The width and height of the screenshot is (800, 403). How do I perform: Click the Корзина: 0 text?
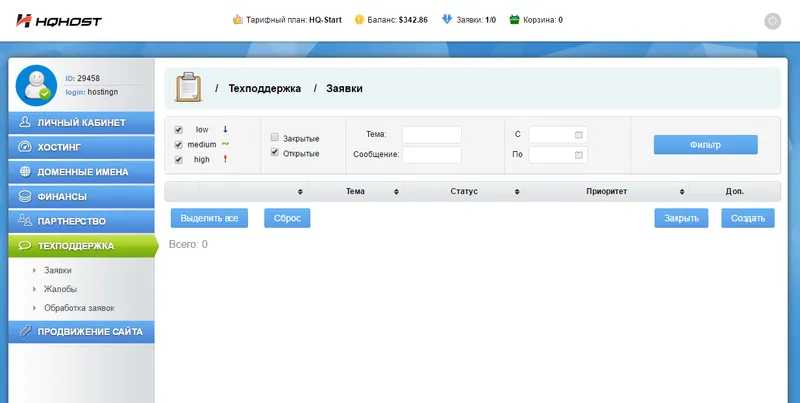543,20
